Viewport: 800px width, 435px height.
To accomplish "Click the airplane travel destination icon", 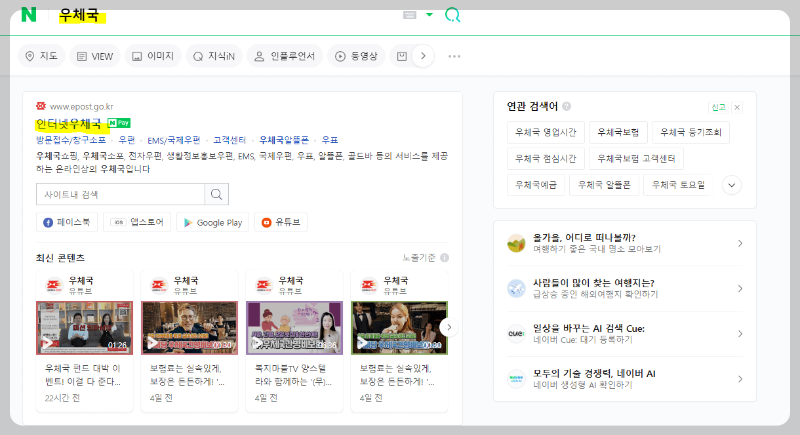I will 516,289.
